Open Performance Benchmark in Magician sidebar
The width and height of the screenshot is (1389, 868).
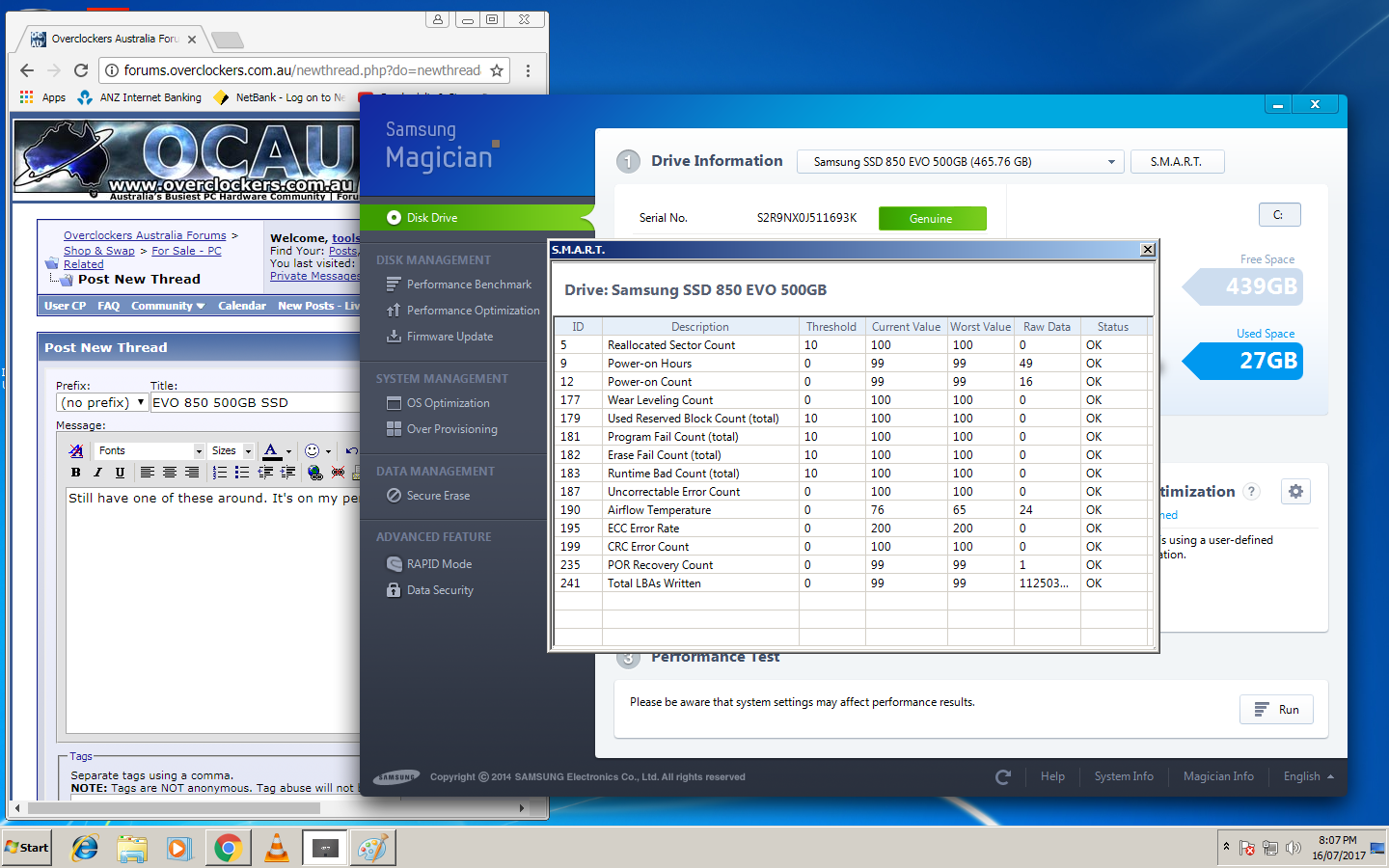pos(469,285)
